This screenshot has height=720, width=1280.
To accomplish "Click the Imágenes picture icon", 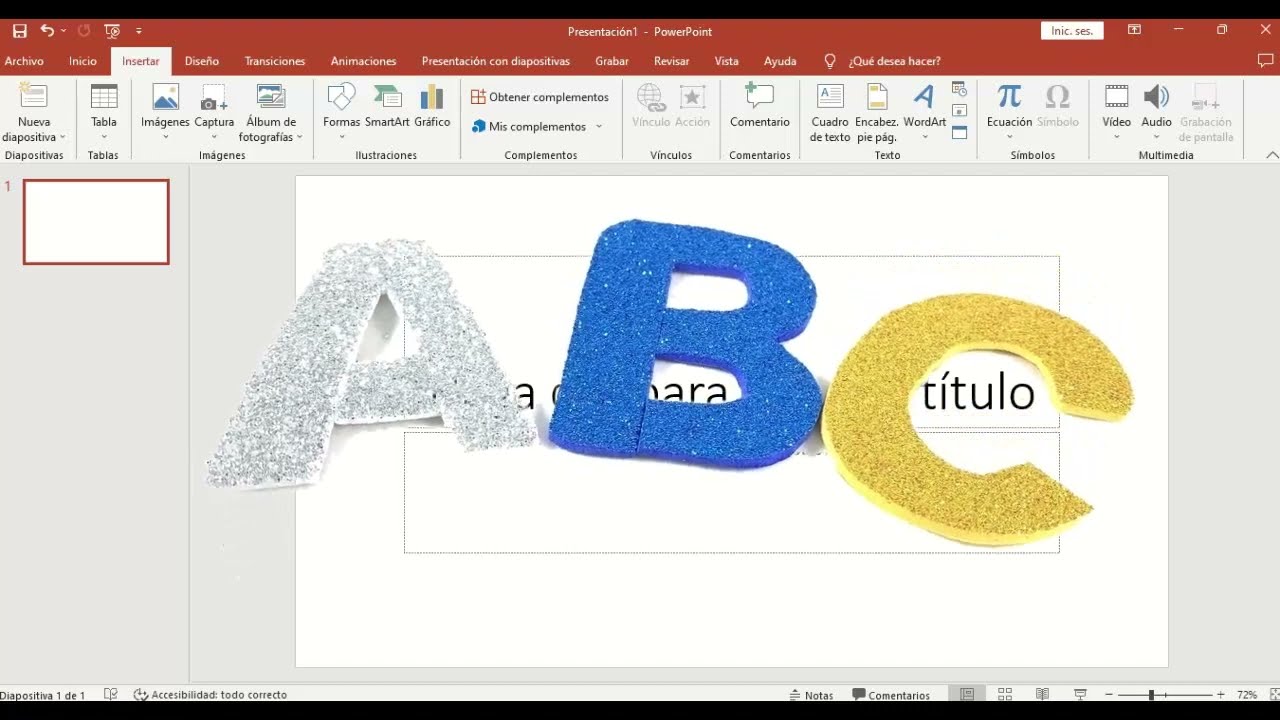I will pyautogui.click(x=165, y=97).
